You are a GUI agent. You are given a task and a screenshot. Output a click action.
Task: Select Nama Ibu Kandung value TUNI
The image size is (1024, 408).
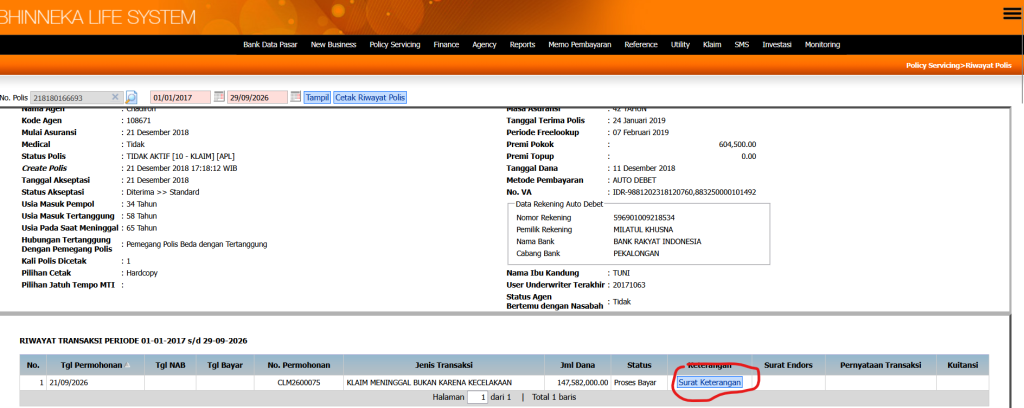point(622,274)
